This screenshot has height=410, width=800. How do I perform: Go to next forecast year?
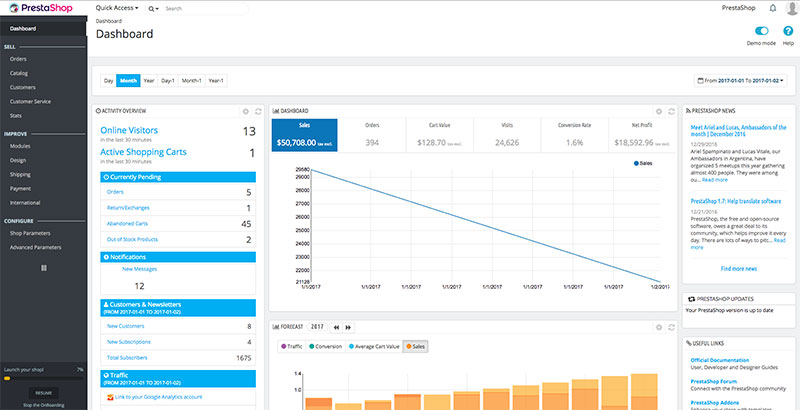(x=348, y=327)
